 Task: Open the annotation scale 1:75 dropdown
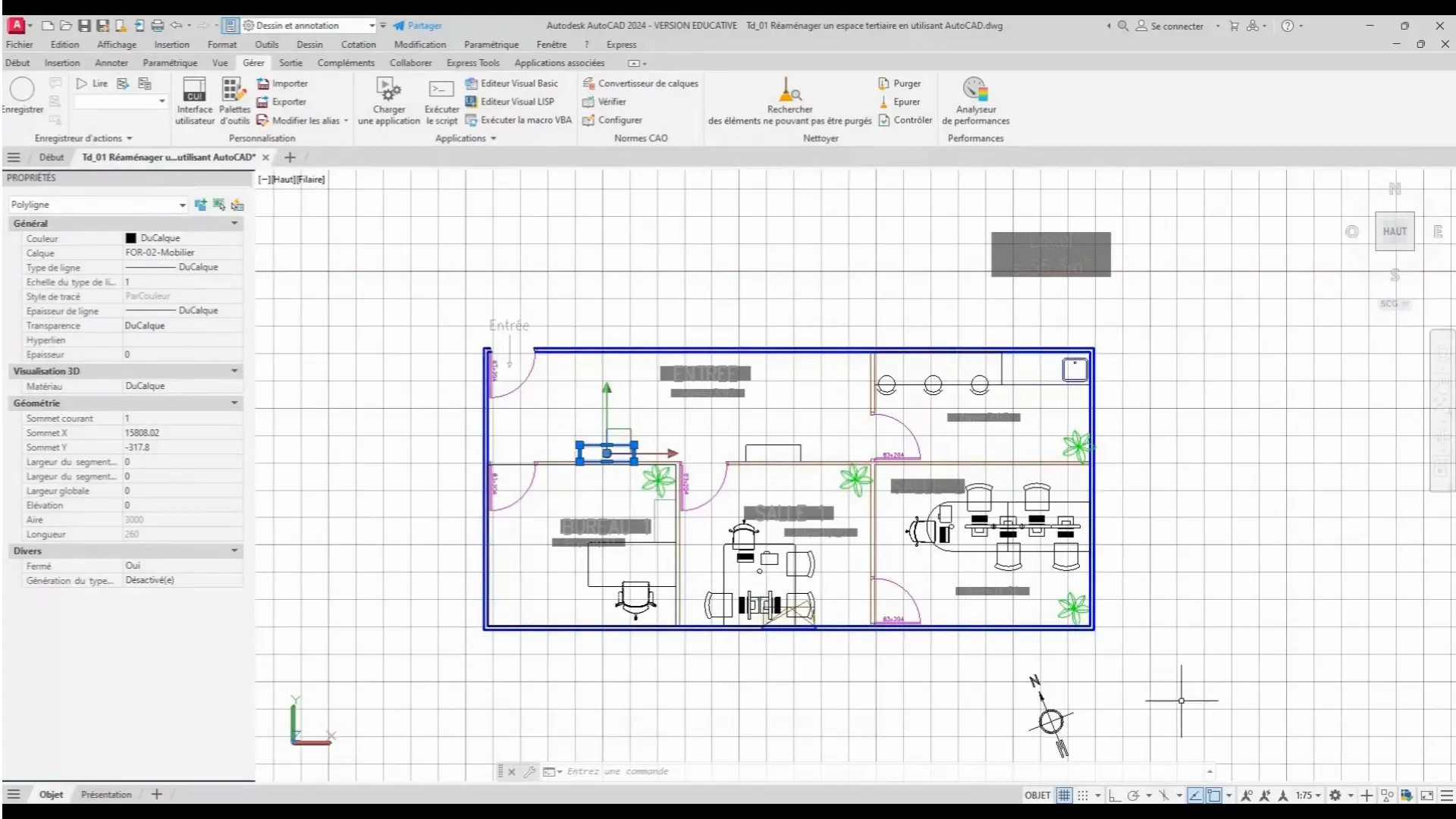[1308, 795]
